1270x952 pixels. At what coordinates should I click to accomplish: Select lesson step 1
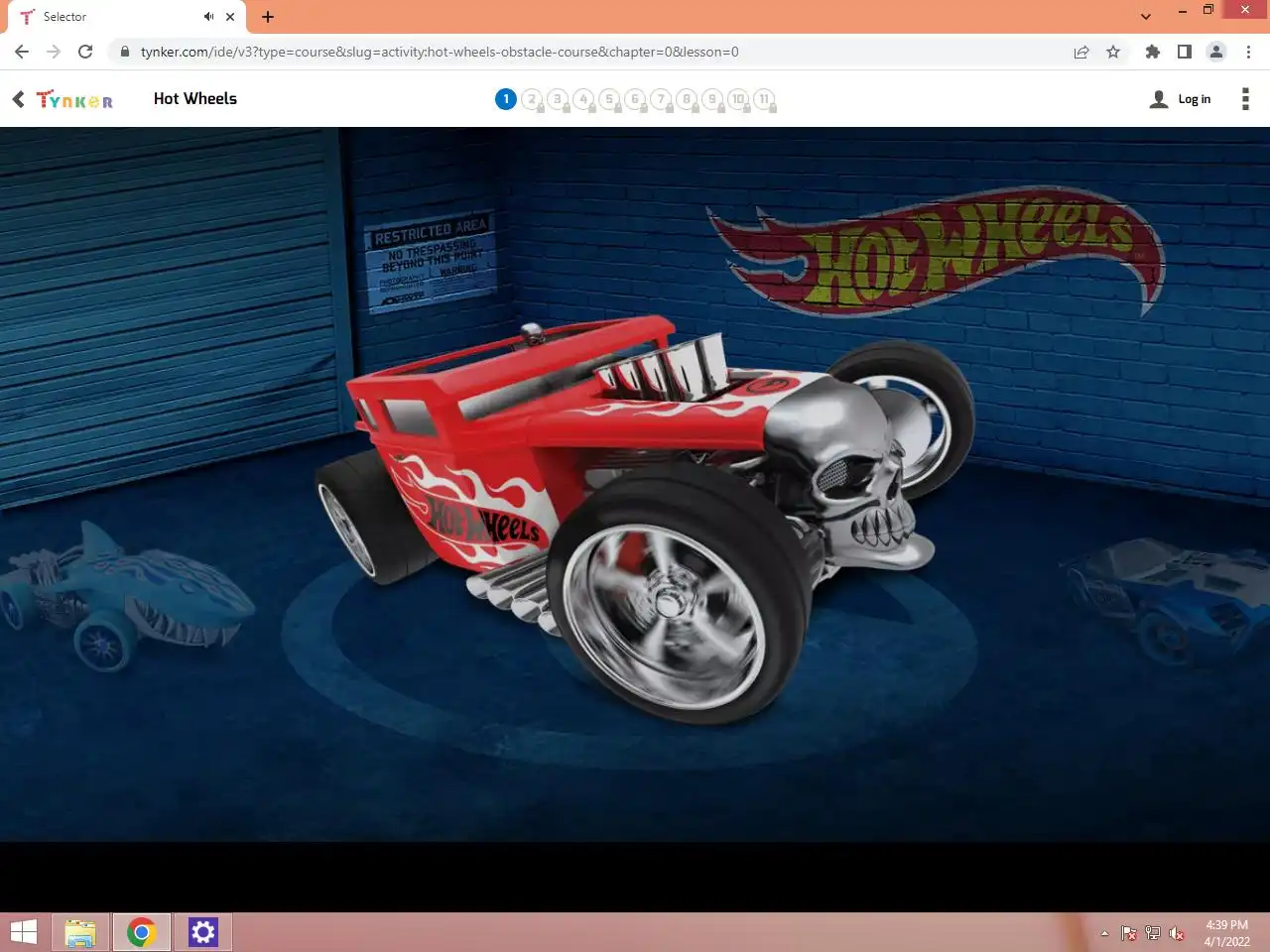coord(506,99)
